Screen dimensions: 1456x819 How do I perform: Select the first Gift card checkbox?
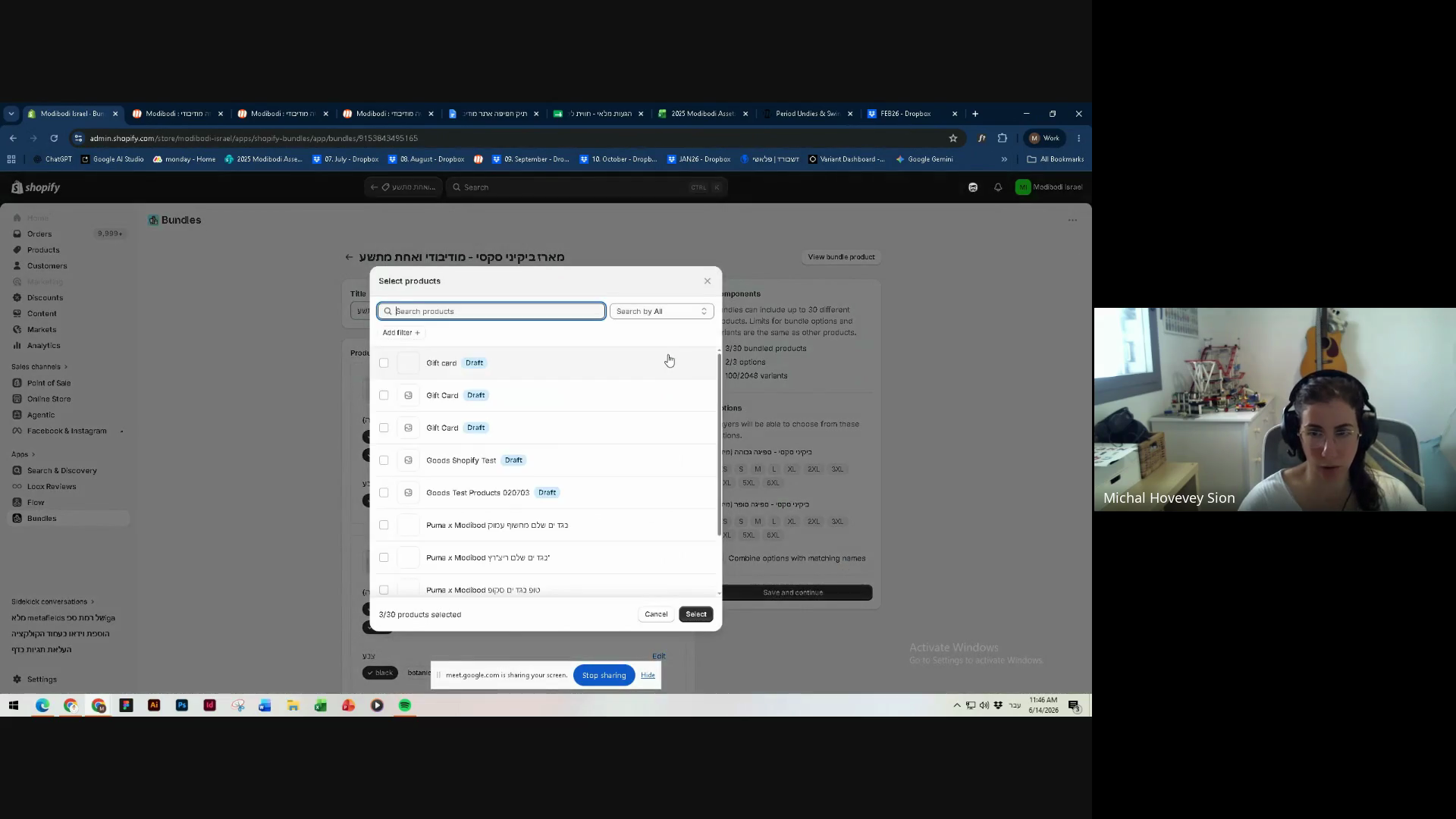tap(384, 363)
